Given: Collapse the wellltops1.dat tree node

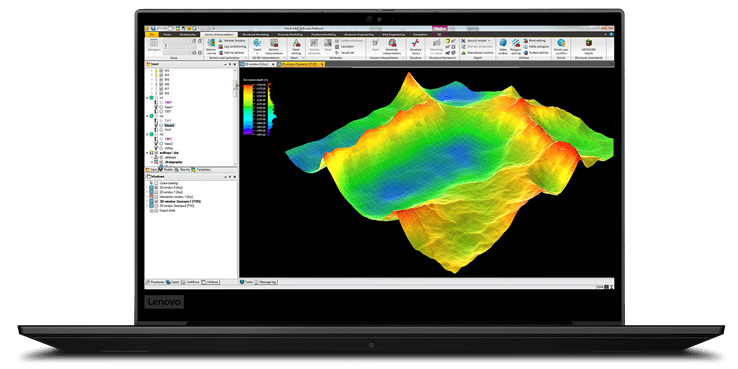Looking at the screenshot, I should [x=147, y=152].
